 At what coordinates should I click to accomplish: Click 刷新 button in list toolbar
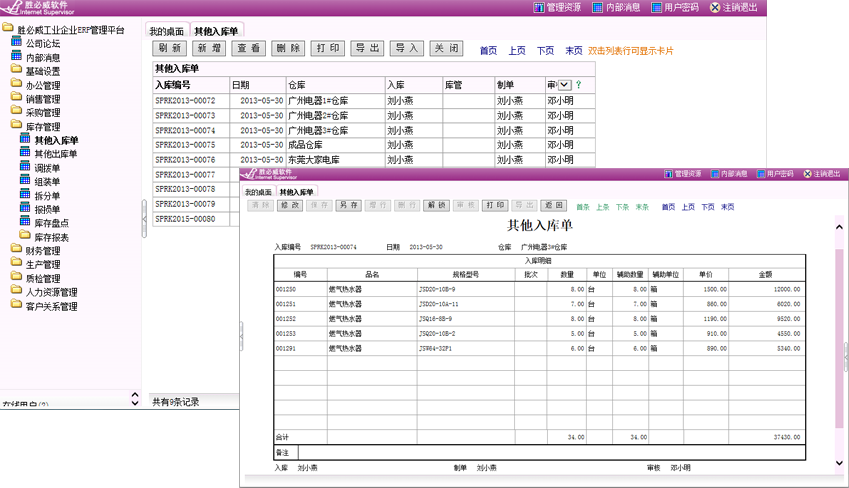tap(169, 48)
